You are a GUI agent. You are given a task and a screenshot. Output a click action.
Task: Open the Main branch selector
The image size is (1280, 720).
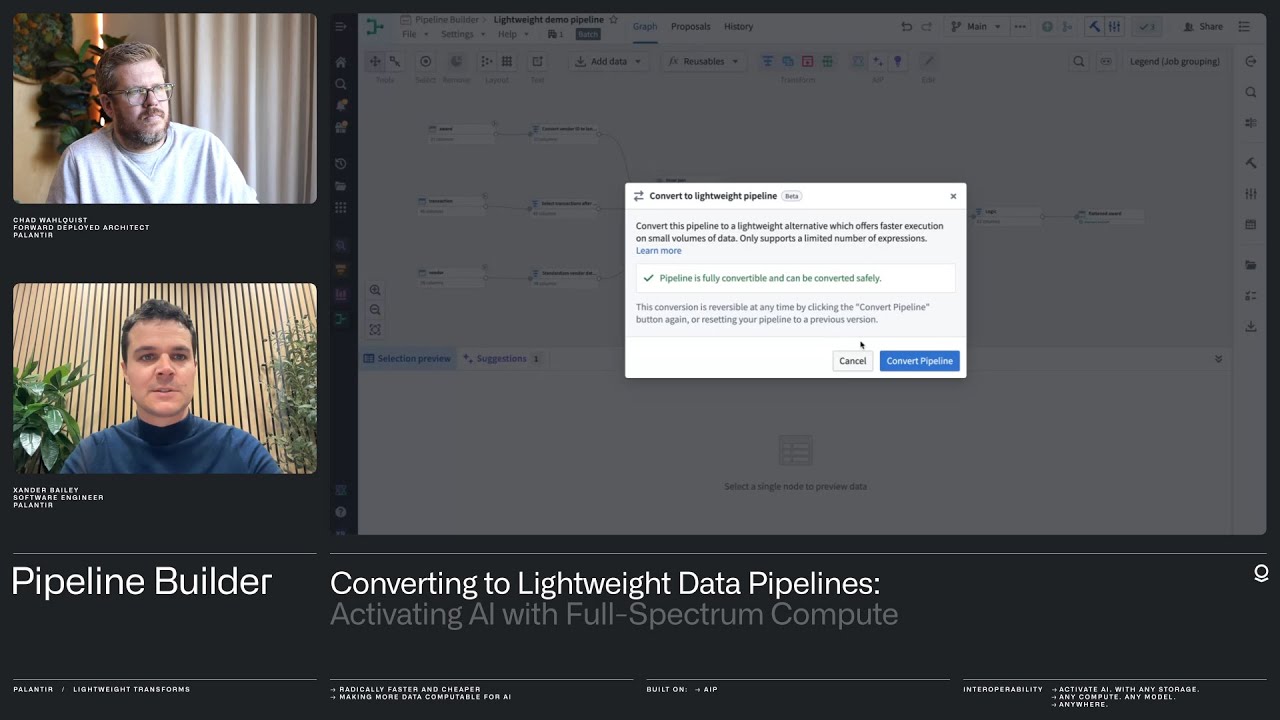click(x=975, y=26)
